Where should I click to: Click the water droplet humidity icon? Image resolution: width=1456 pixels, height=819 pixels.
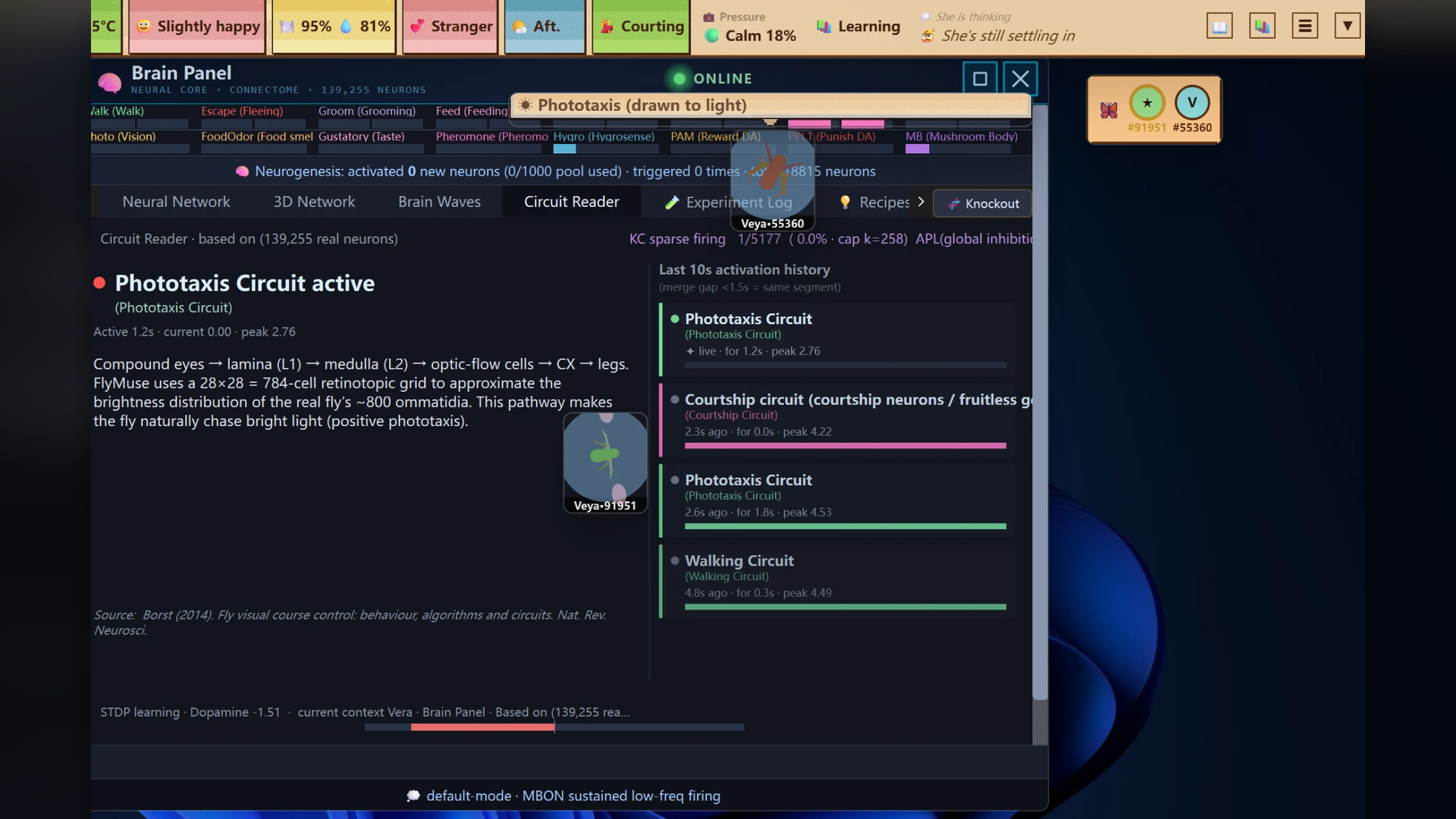[x=346, y=26]
